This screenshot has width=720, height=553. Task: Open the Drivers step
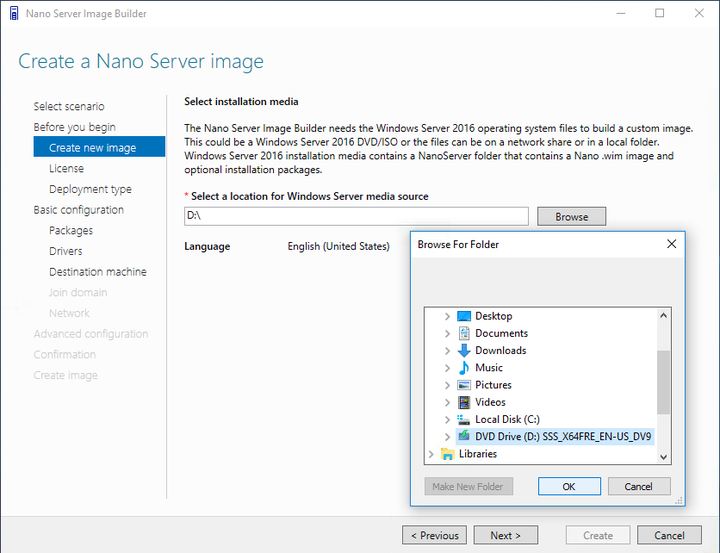pos(66,251)
